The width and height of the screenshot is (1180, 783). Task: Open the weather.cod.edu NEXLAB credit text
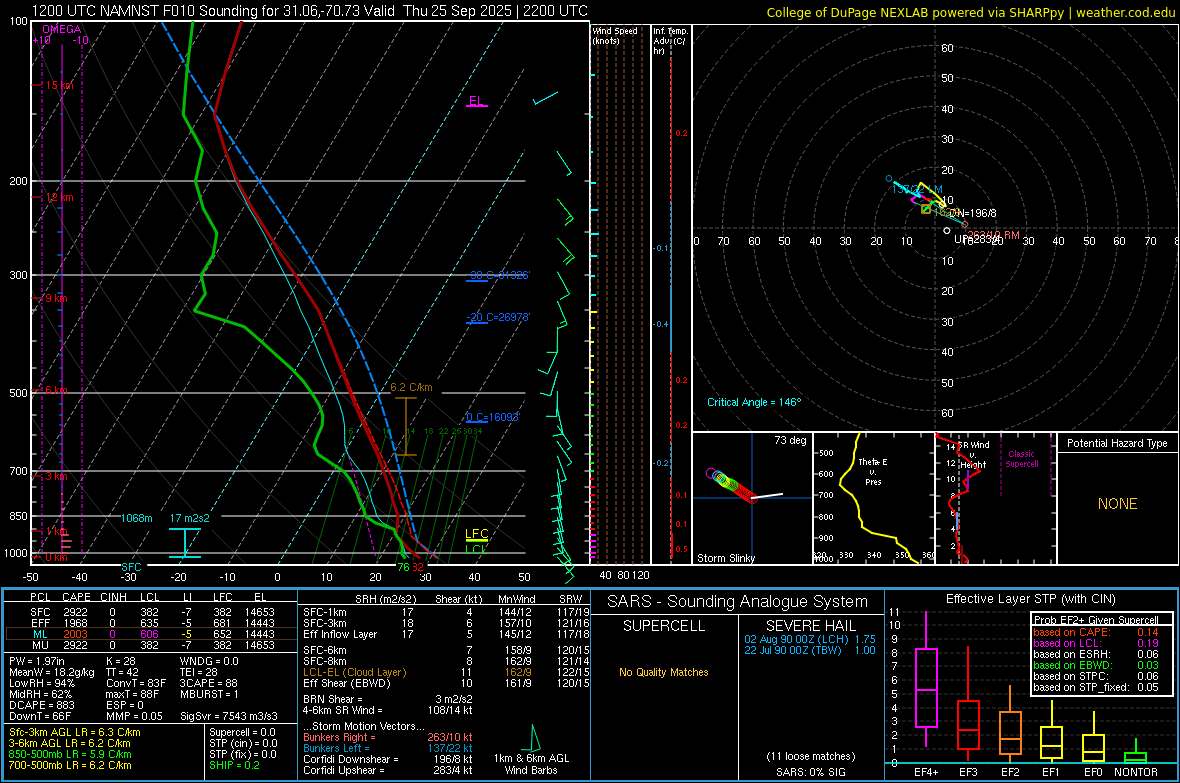click(970, 12)
